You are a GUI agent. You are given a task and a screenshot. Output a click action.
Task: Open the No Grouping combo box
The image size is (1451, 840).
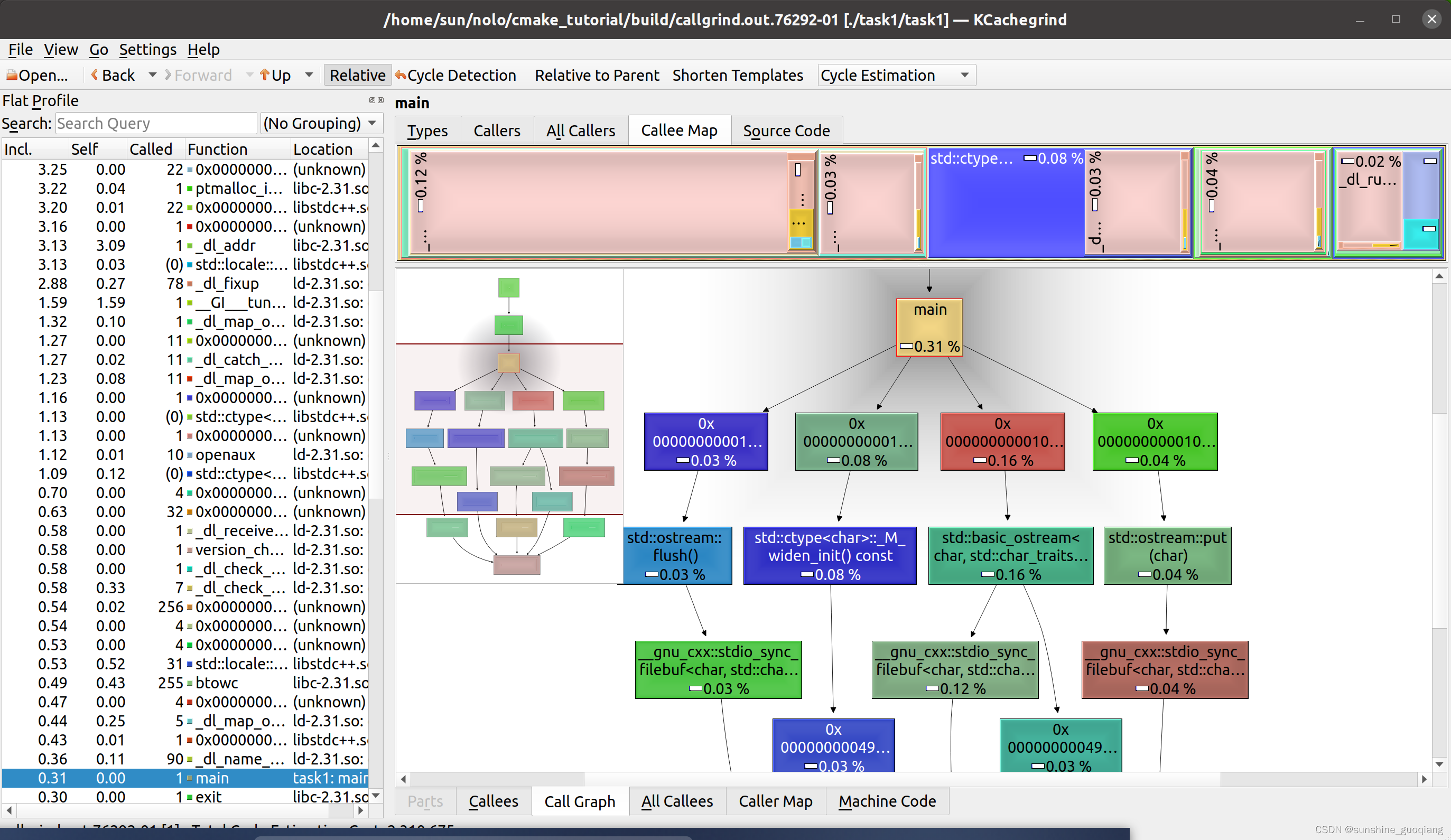pos(320,123)
